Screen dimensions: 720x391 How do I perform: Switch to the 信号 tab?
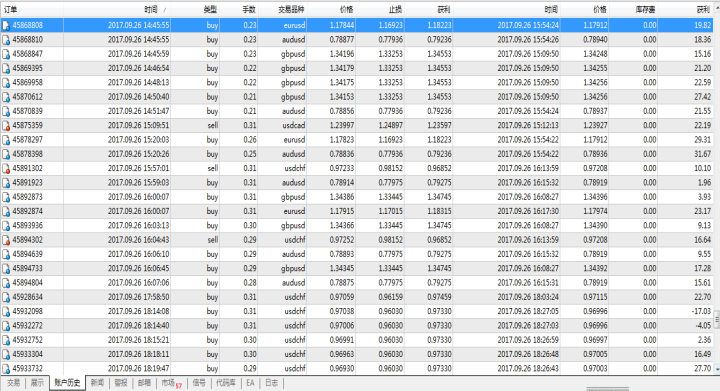(199, 383)
